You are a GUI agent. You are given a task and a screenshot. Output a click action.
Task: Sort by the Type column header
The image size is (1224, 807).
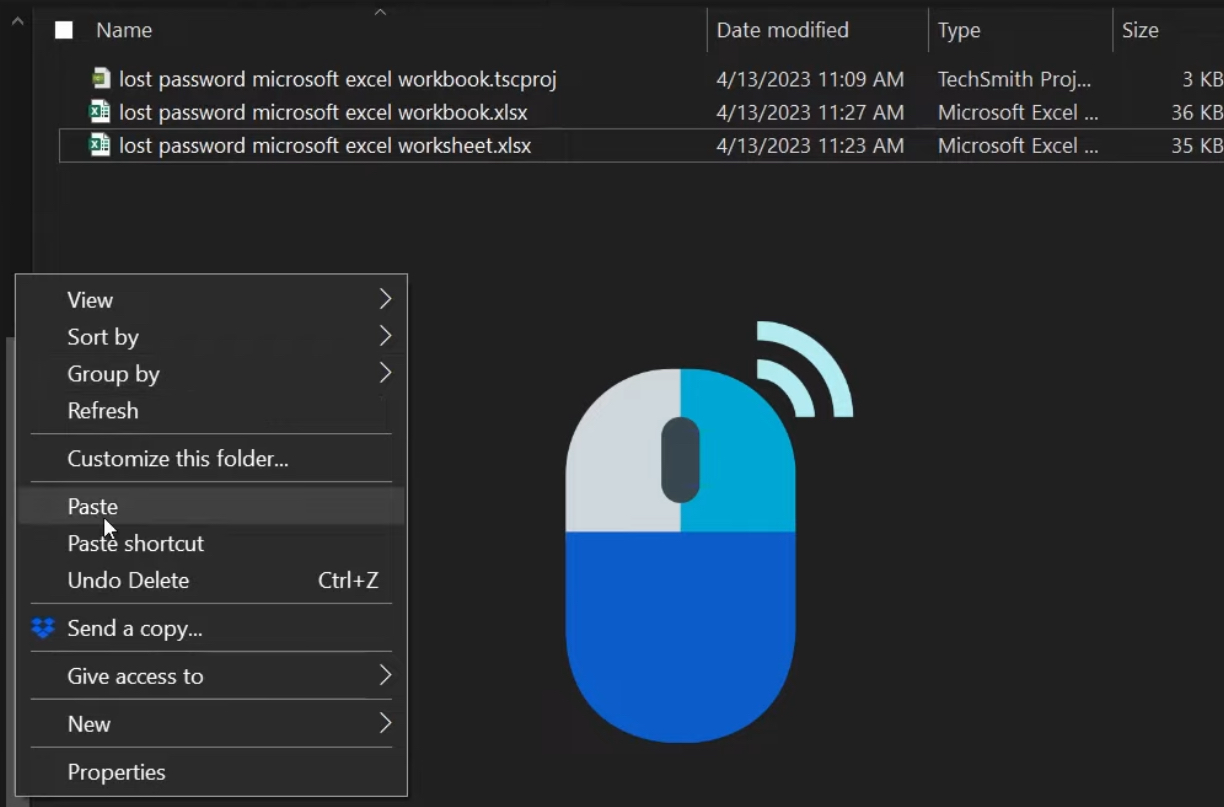(959, 30)
